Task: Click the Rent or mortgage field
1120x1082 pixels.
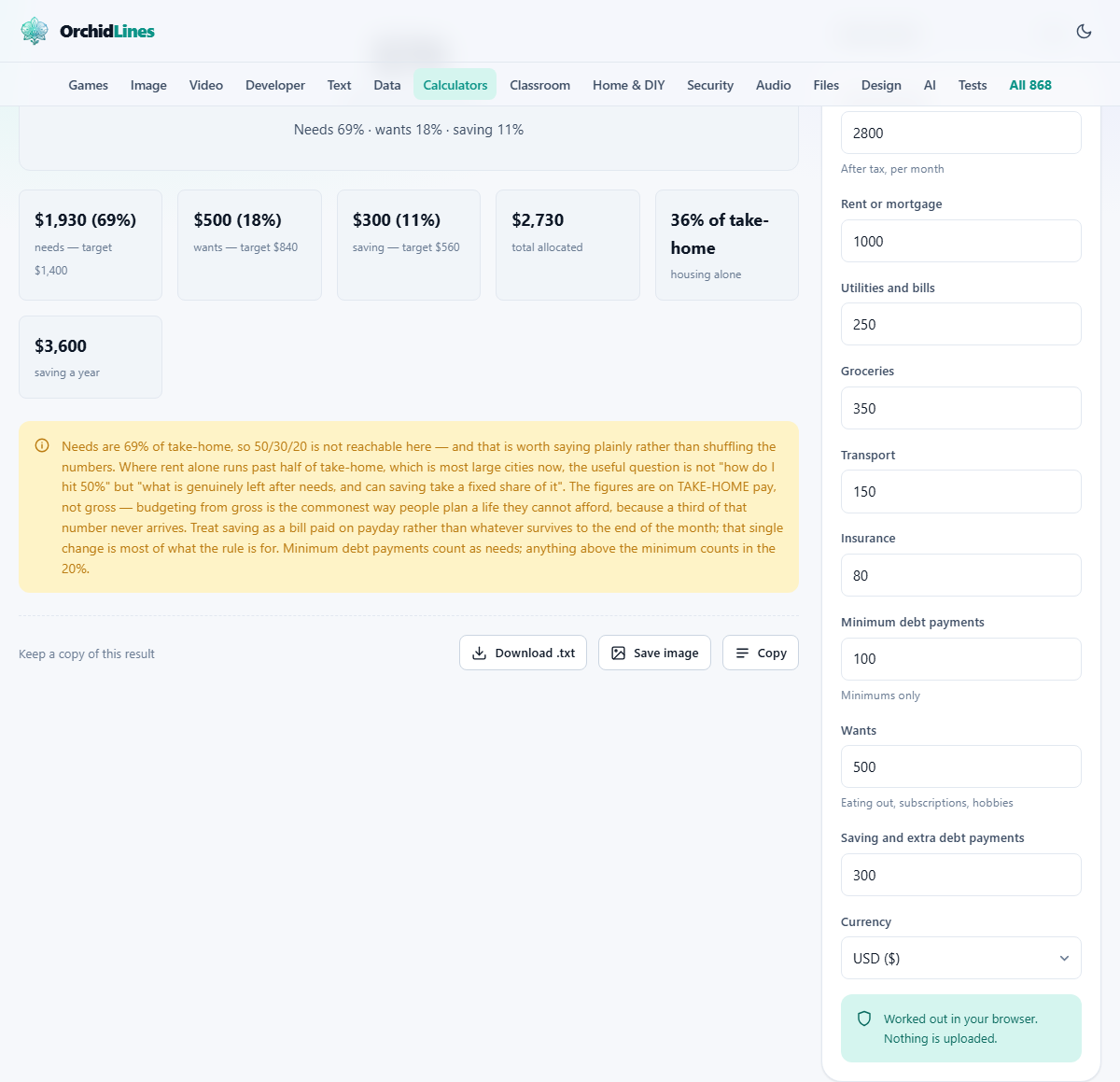Action: (961, 241)
